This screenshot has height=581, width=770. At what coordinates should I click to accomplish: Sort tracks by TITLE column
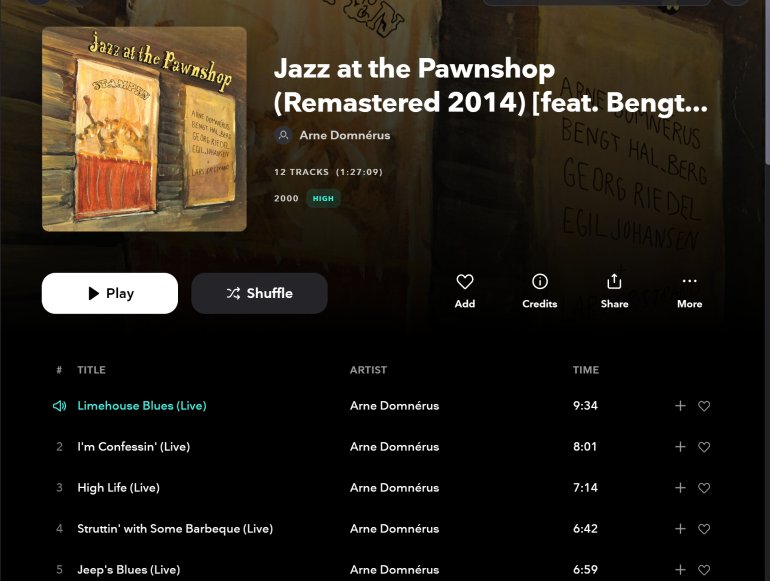[x=91, y=370]
